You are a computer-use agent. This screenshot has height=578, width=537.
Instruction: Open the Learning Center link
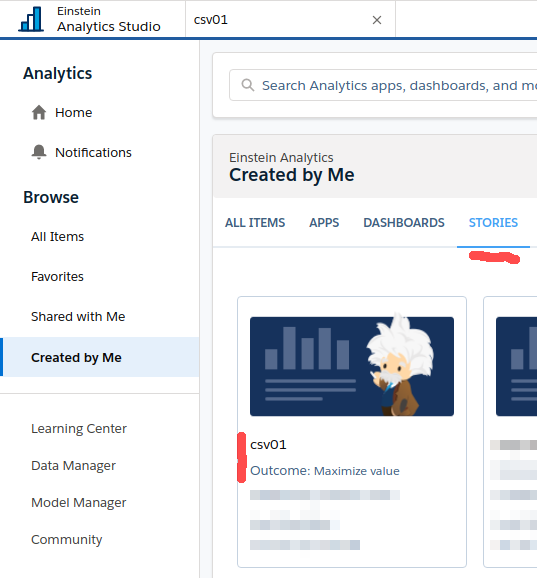[79, 428]
